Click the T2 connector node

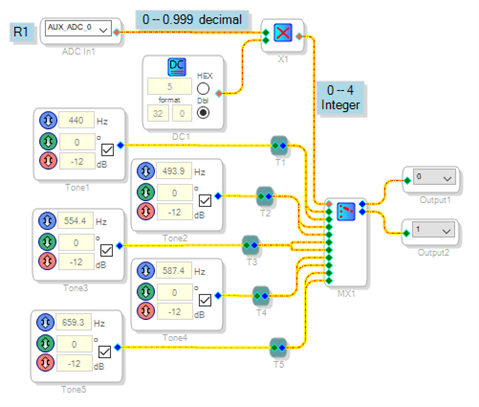pyautogui.click(x=265, y=196)
